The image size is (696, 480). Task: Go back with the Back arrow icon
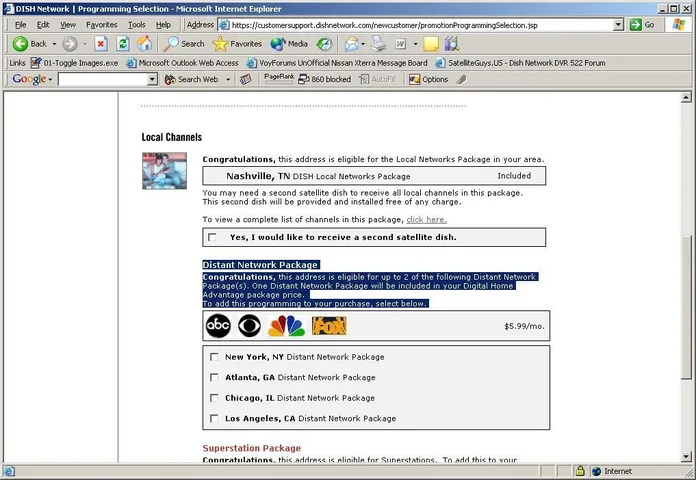coord(20,44)
